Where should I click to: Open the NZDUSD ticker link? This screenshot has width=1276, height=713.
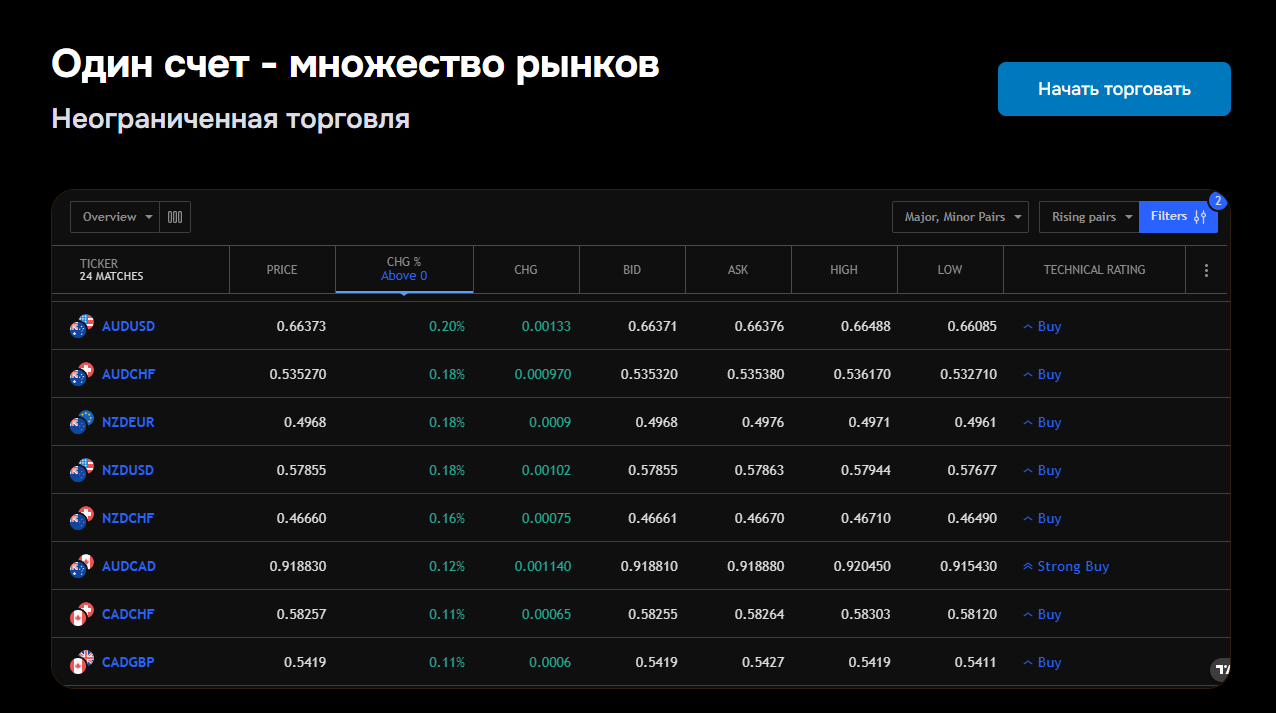128,470
